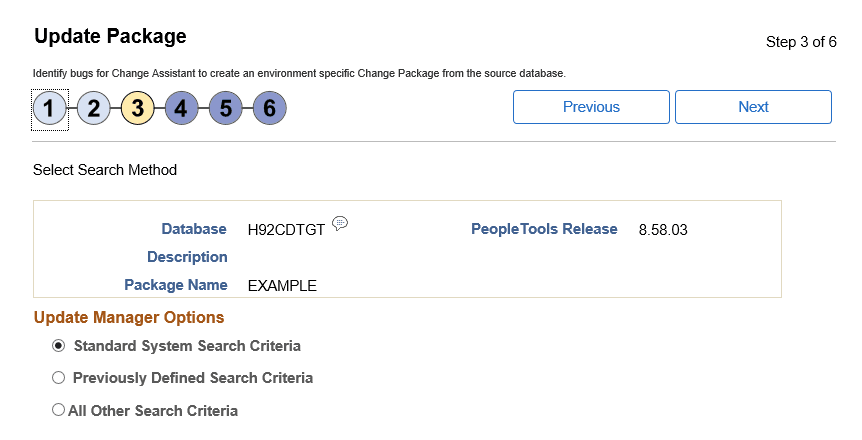Click the 8.58.03 release value
Screen dimensions: 862x440
tap(663, 230)
